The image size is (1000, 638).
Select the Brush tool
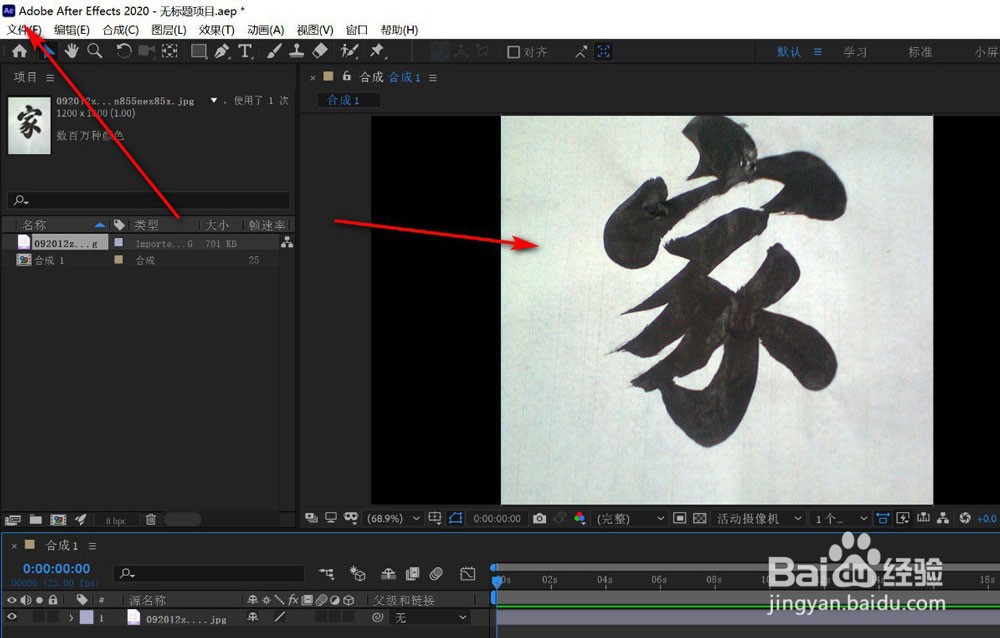(x=271, y=51)
